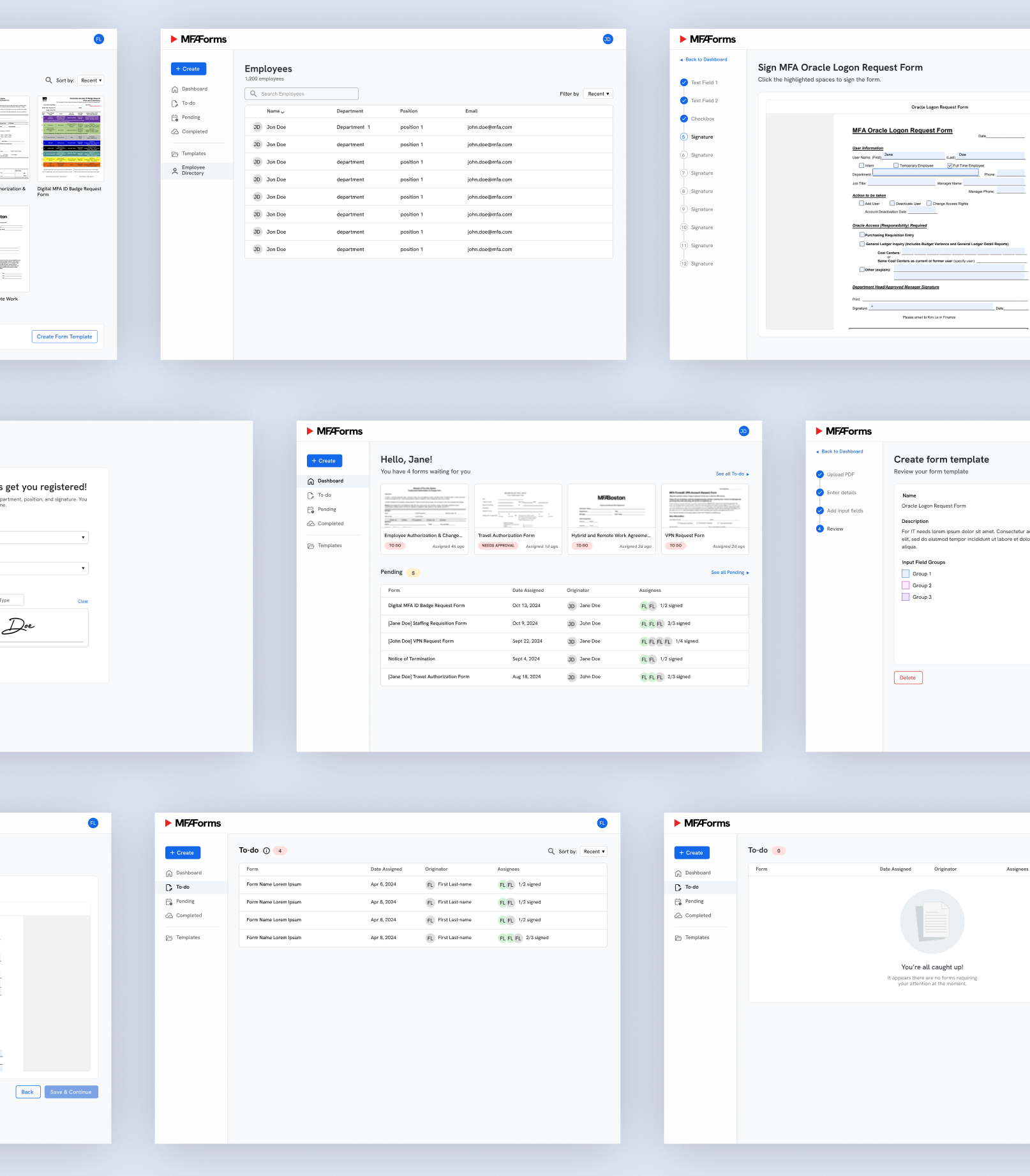The image size is (1030, 1176).
Task: Click the checkmark icon next to Checkbox step
Action: 683,119
